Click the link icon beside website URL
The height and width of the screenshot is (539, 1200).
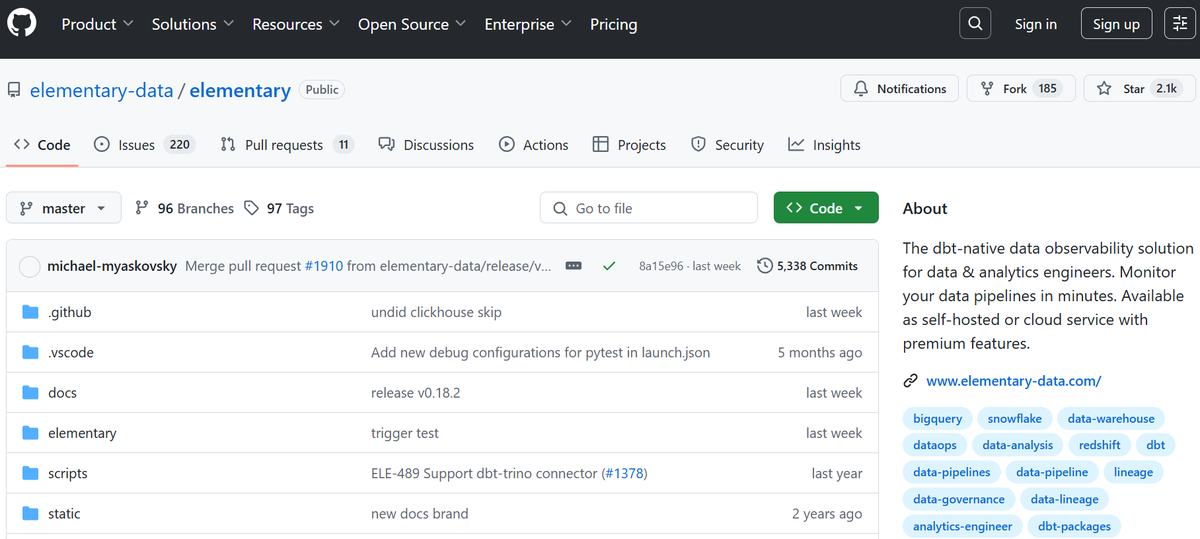tap(911, 381)
